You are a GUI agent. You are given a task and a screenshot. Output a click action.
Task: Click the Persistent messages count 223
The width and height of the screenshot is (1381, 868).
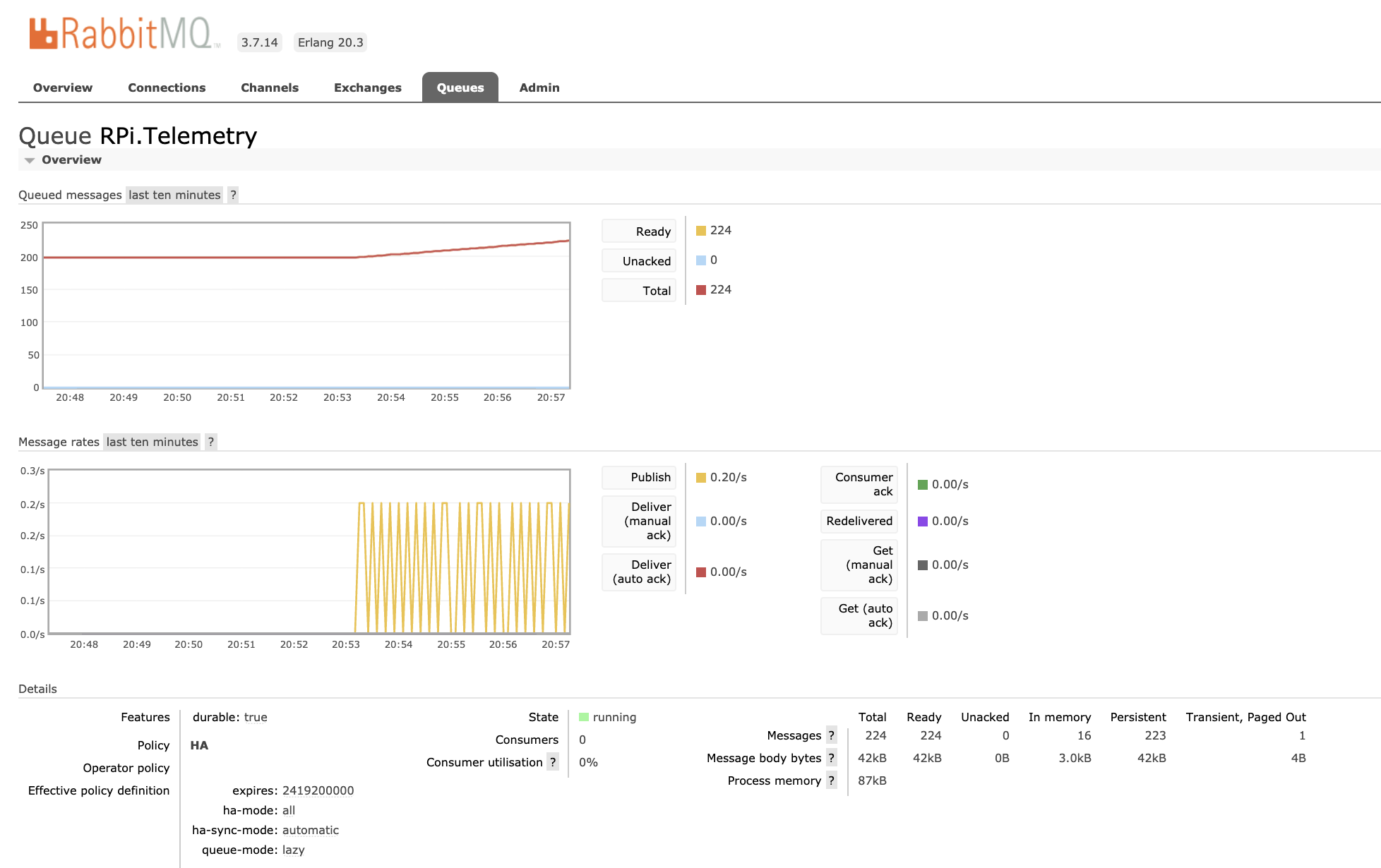click(x=1155, y=735)
